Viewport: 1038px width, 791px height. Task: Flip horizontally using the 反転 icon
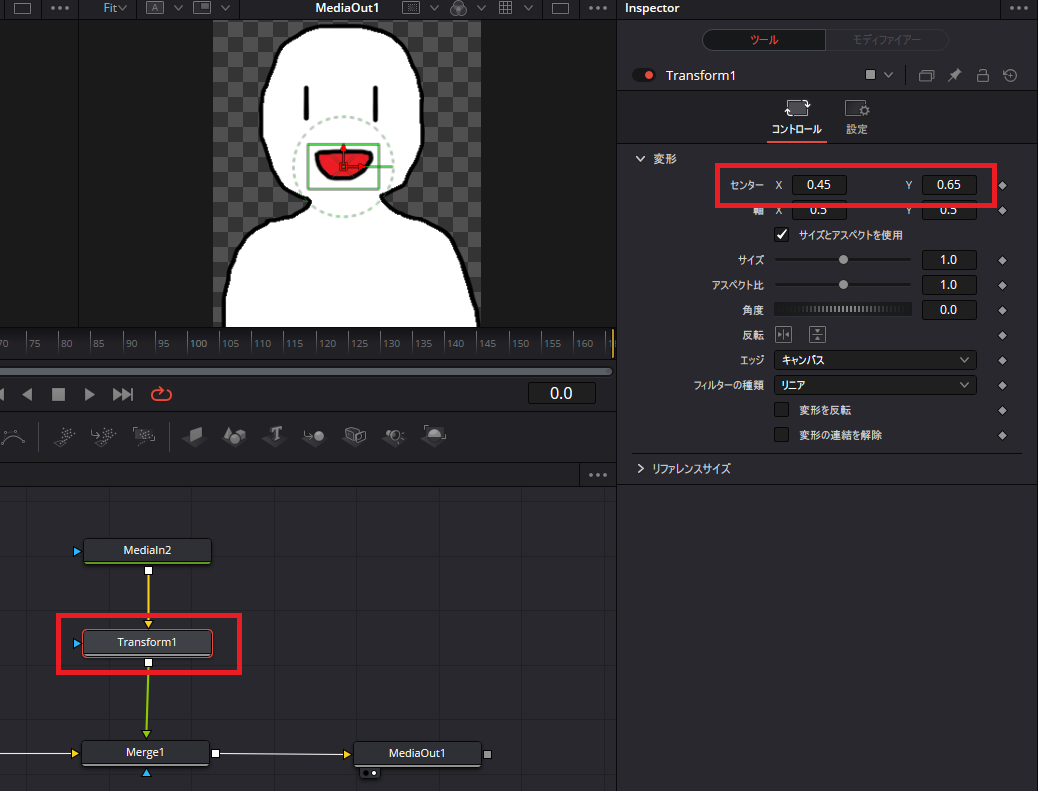point(784,335)
